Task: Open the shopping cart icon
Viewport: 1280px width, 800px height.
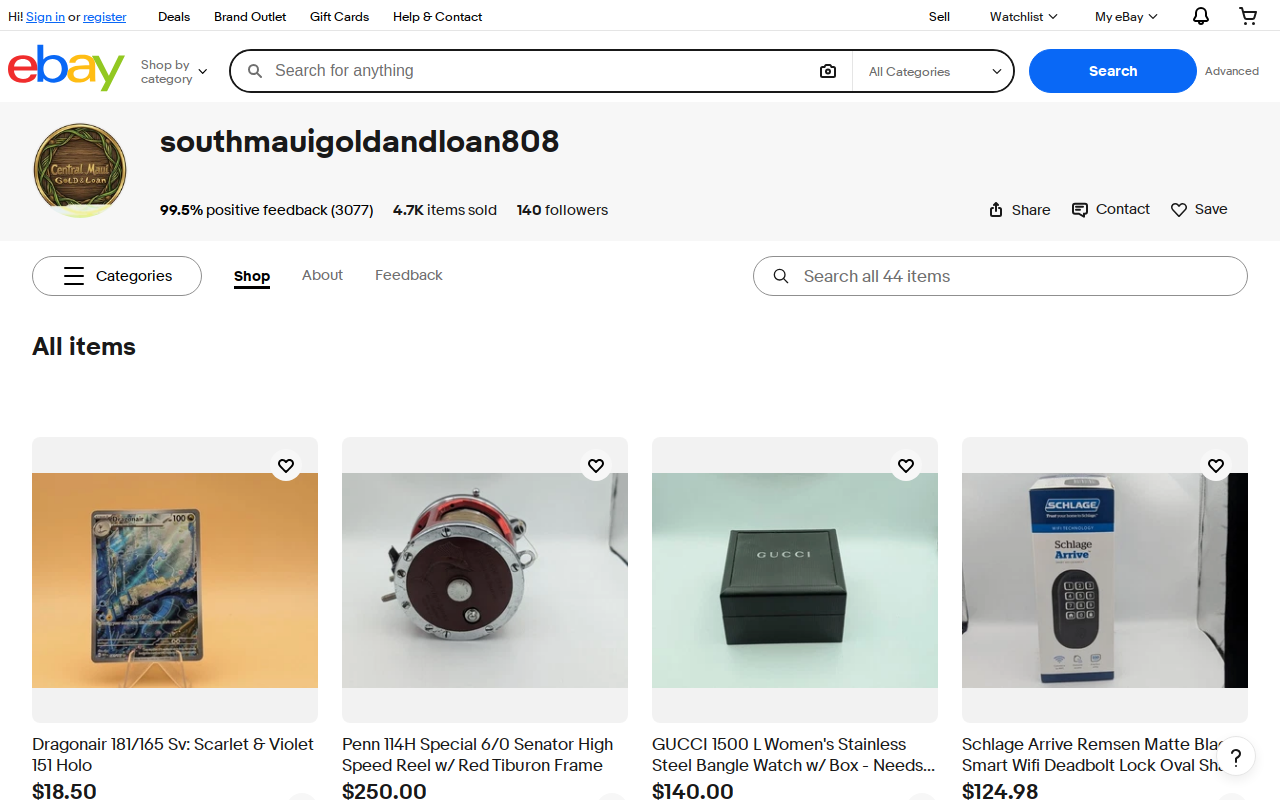Action: (1248, 16)
